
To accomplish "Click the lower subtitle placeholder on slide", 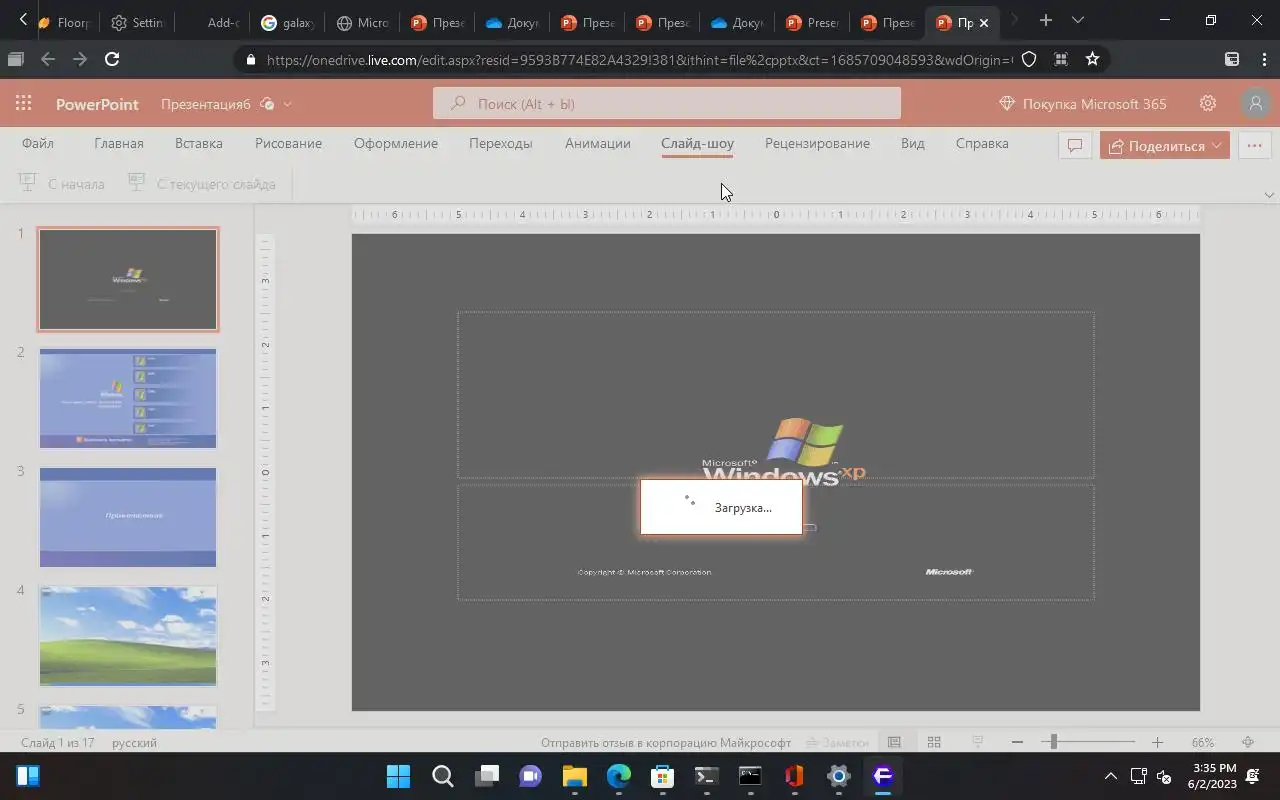I will pos(776,542).
